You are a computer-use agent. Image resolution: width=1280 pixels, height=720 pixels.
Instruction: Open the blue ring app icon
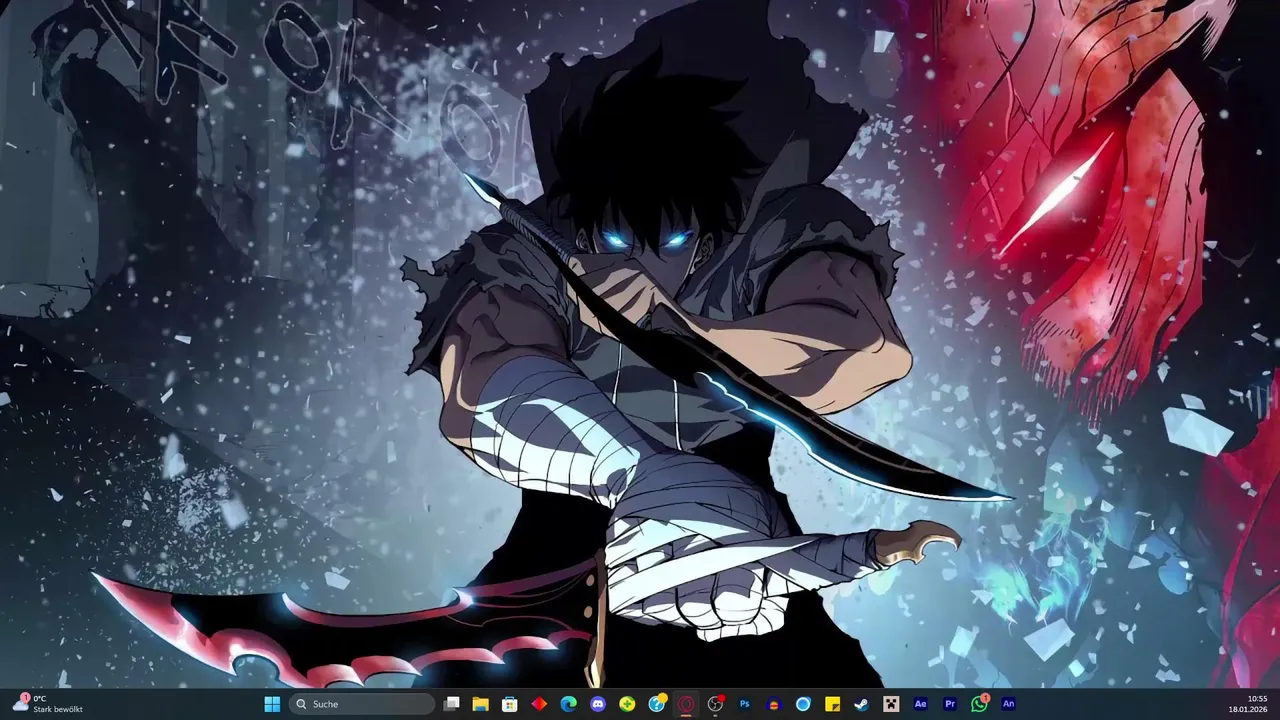pyautogui.click(x=803, y=704)
